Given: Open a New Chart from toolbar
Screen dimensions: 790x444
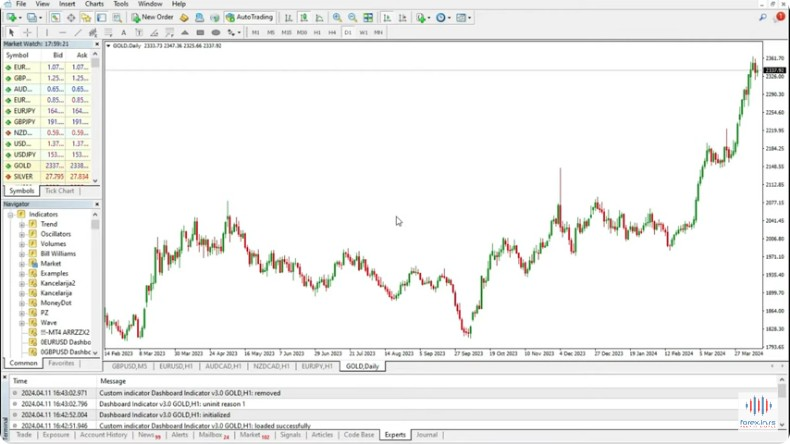Looking at the screenshot, I should pyautogui.click(x=11, y=18).
